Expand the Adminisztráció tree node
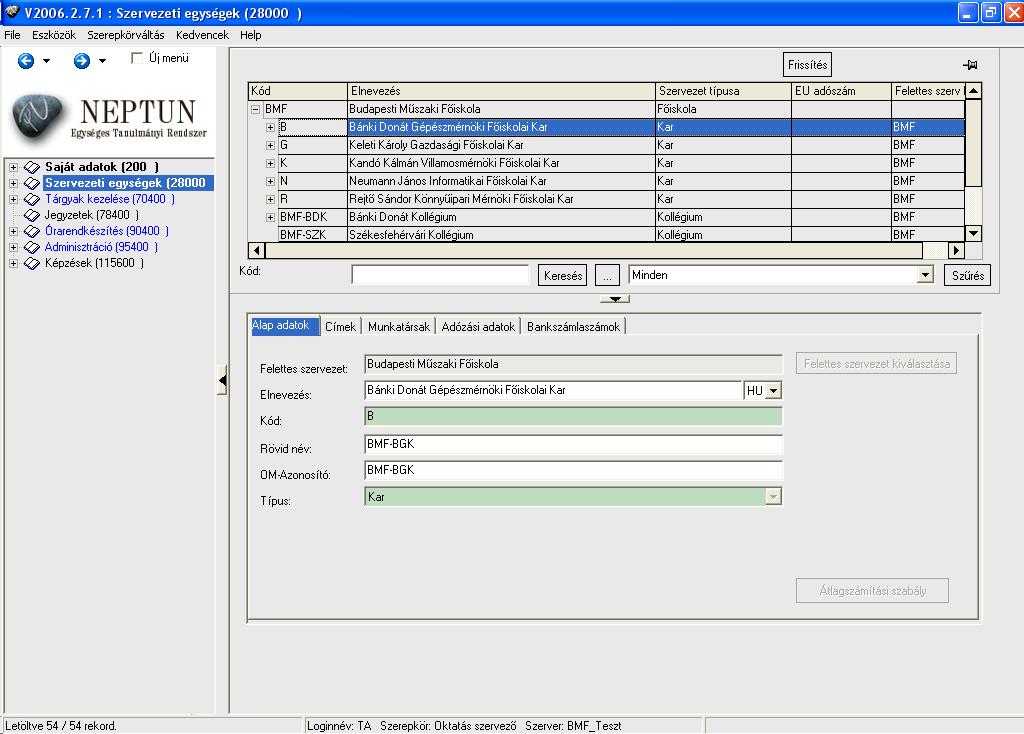The image size is (1024, 734). coord(13,247)
